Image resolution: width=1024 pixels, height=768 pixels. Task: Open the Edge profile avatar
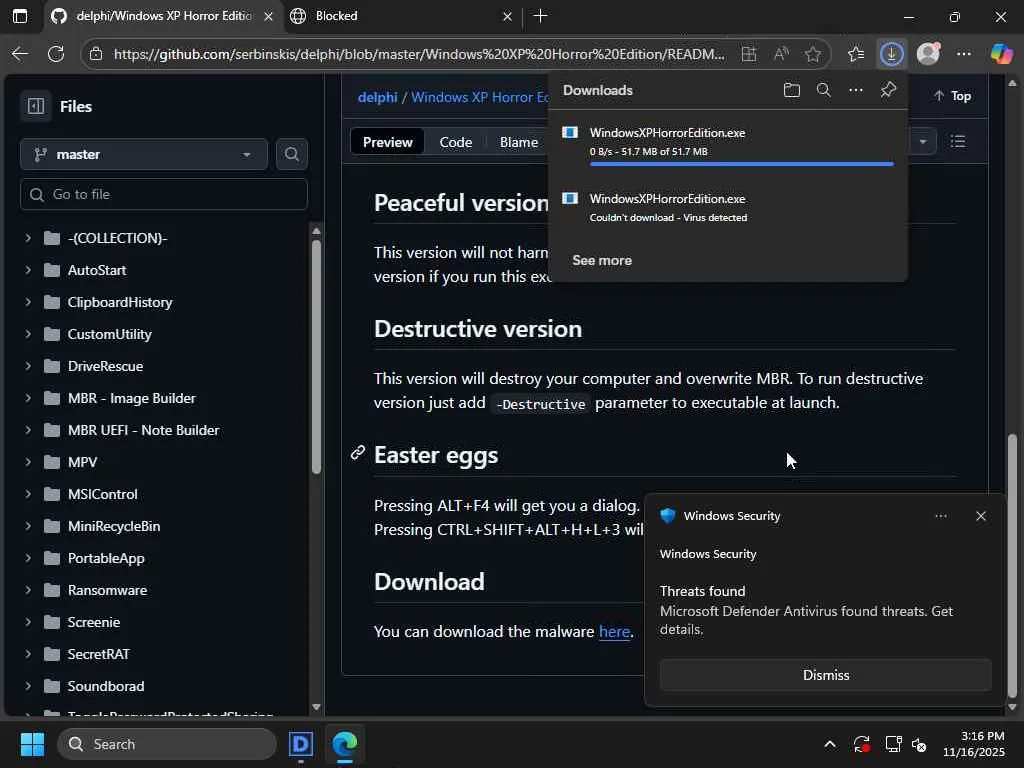point(928,54)
